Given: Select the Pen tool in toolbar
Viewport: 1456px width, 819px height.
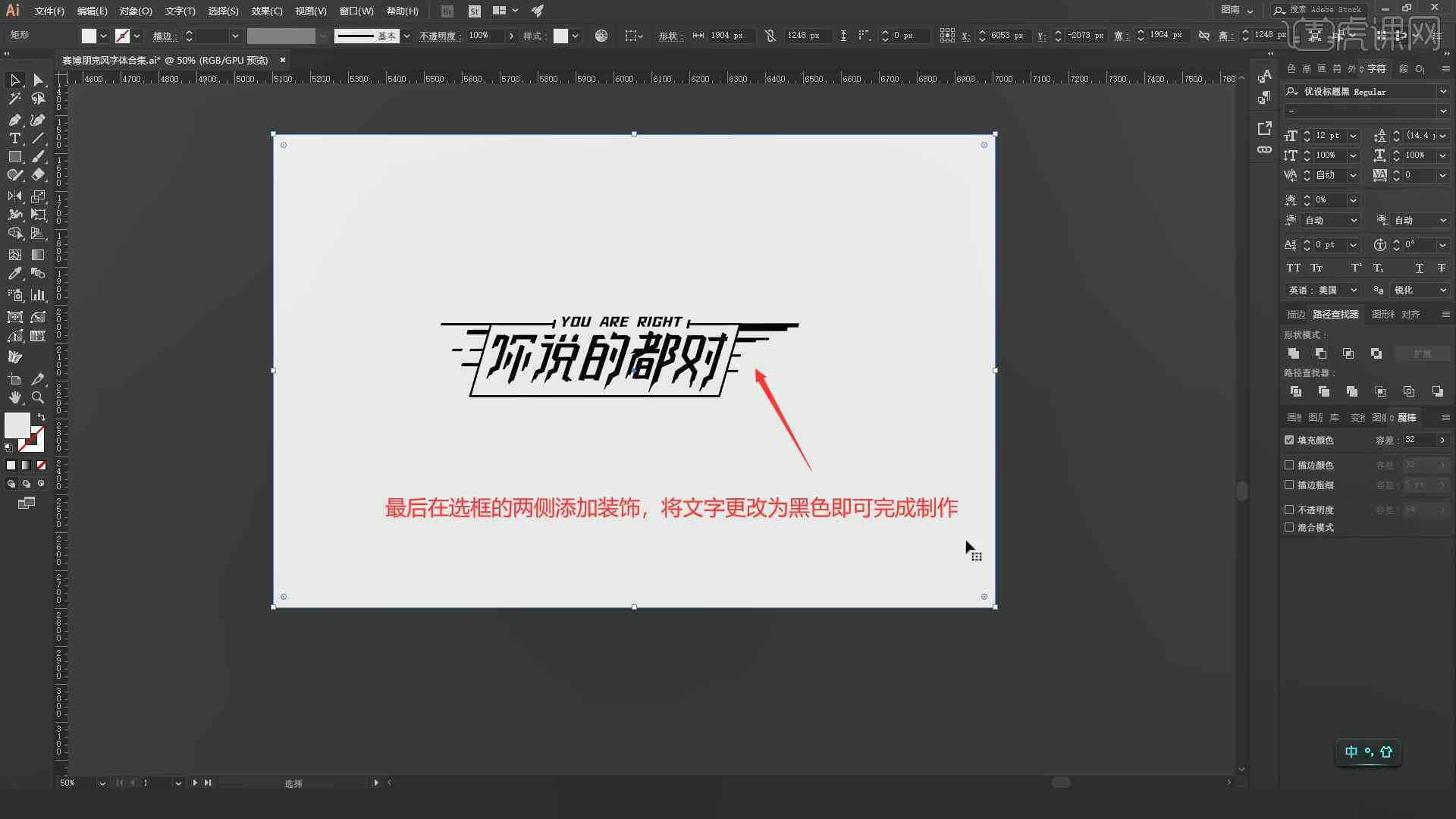Looking at the screenshot, I should tap(14, 120).
